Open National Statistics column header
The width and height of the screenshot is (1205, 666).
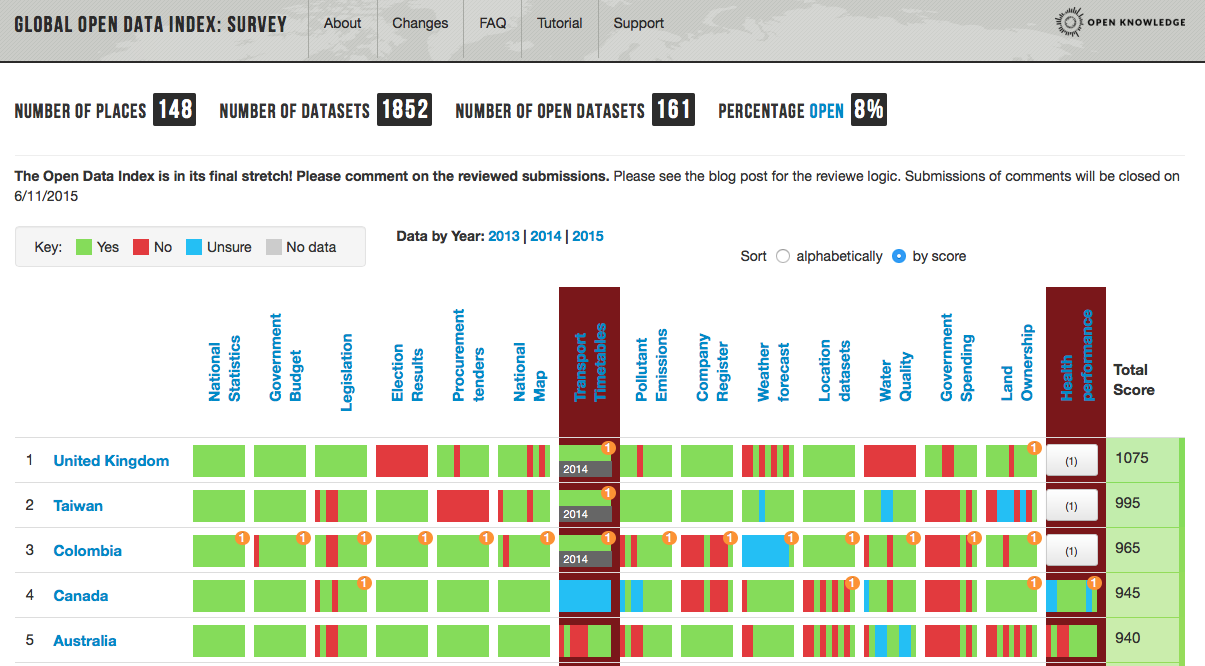coord(224,368)
